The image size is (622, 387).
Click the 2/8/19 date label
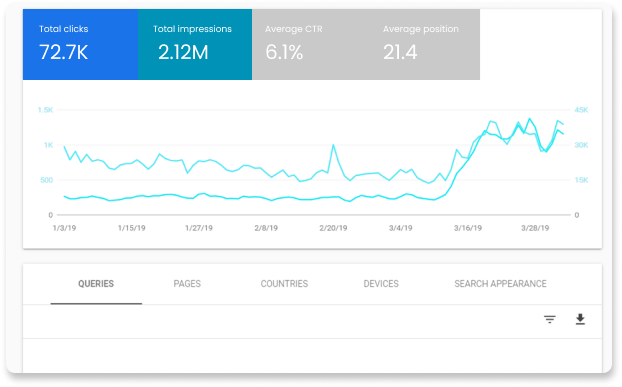point(266,228)
